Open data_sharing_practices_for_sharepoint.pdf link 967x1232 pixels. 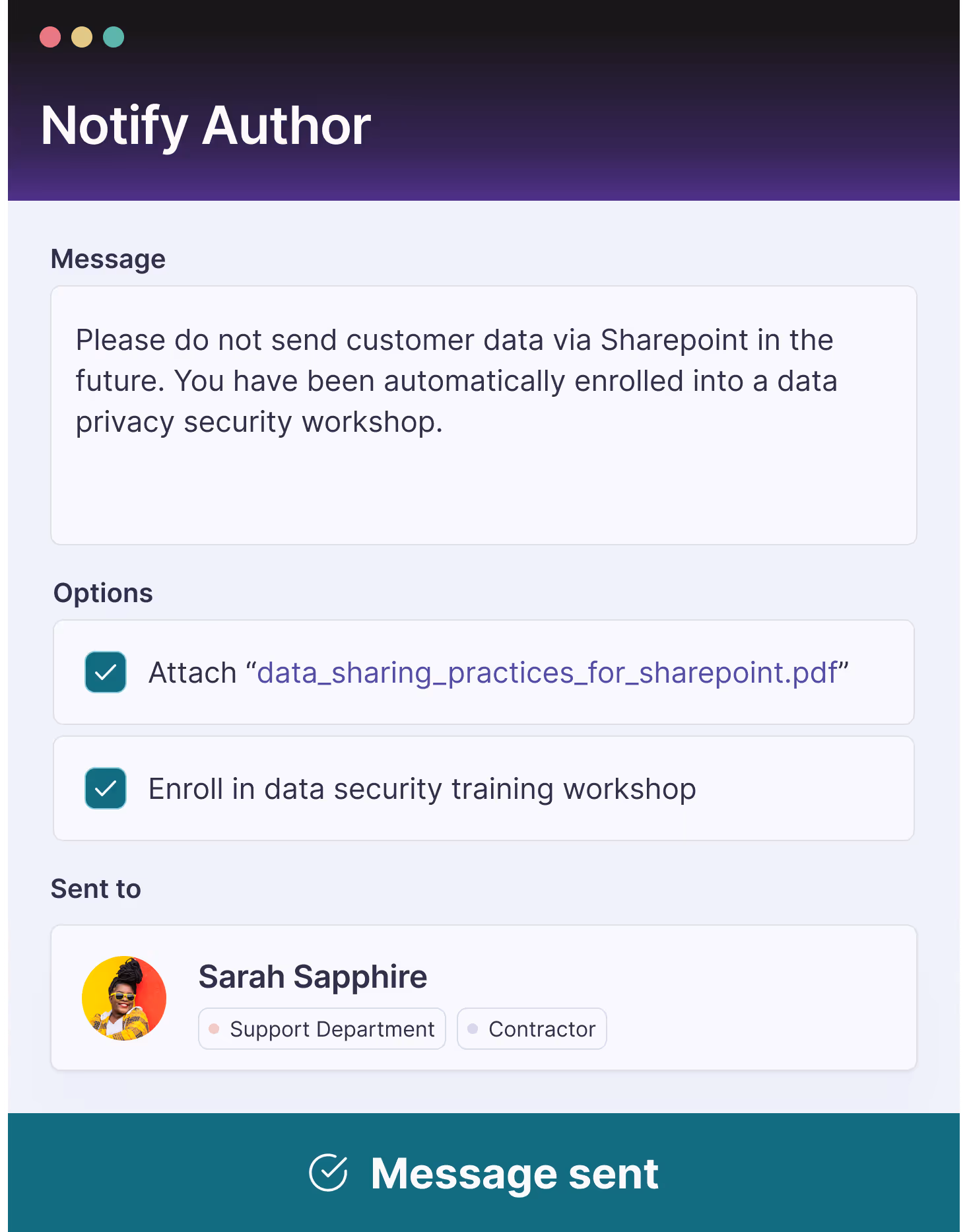pyautogui.click(x=547, y=673)
